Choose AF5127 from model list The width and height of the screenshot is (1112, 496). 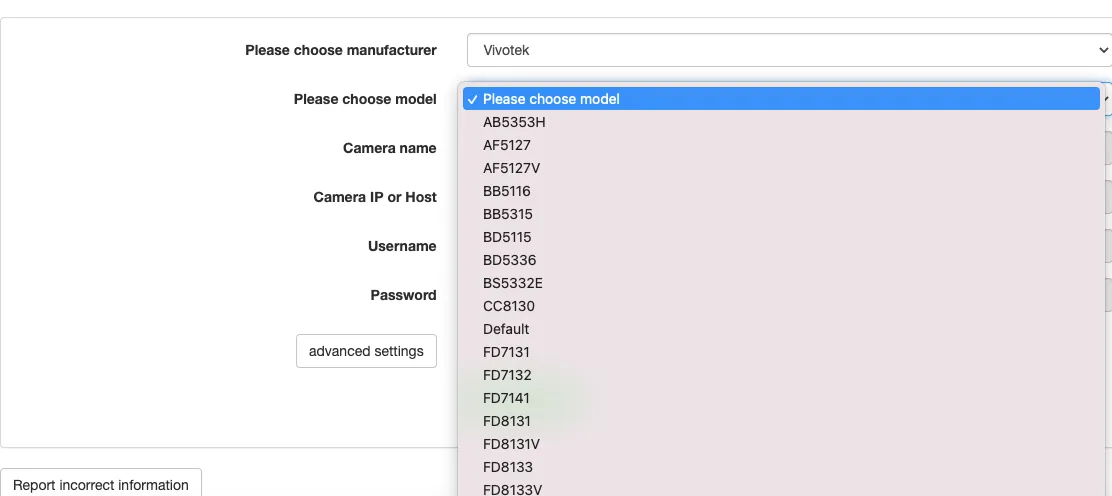coord(781,145)
